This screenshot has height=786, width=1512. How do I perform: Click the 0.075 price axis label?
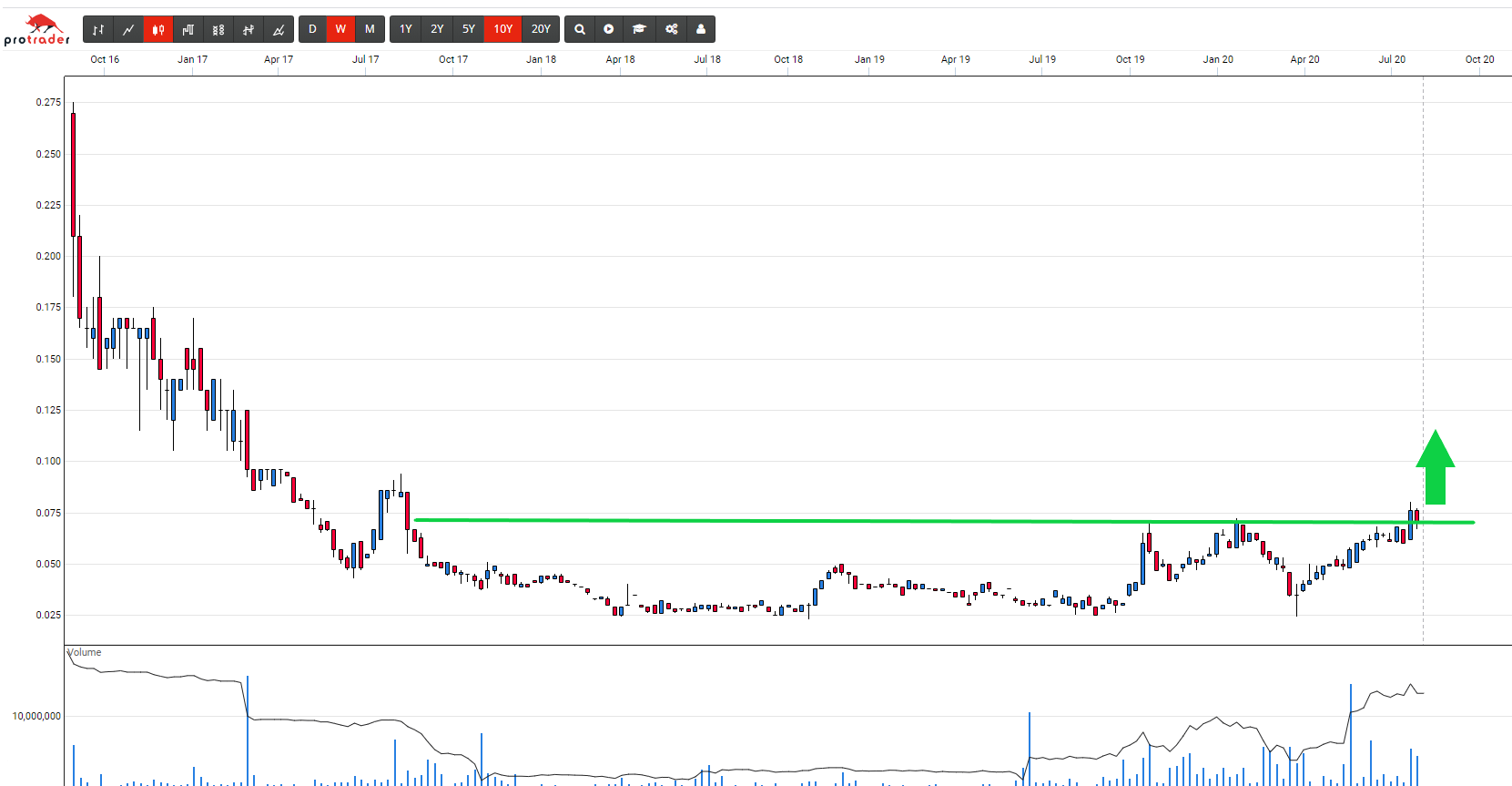click(49, 513)
